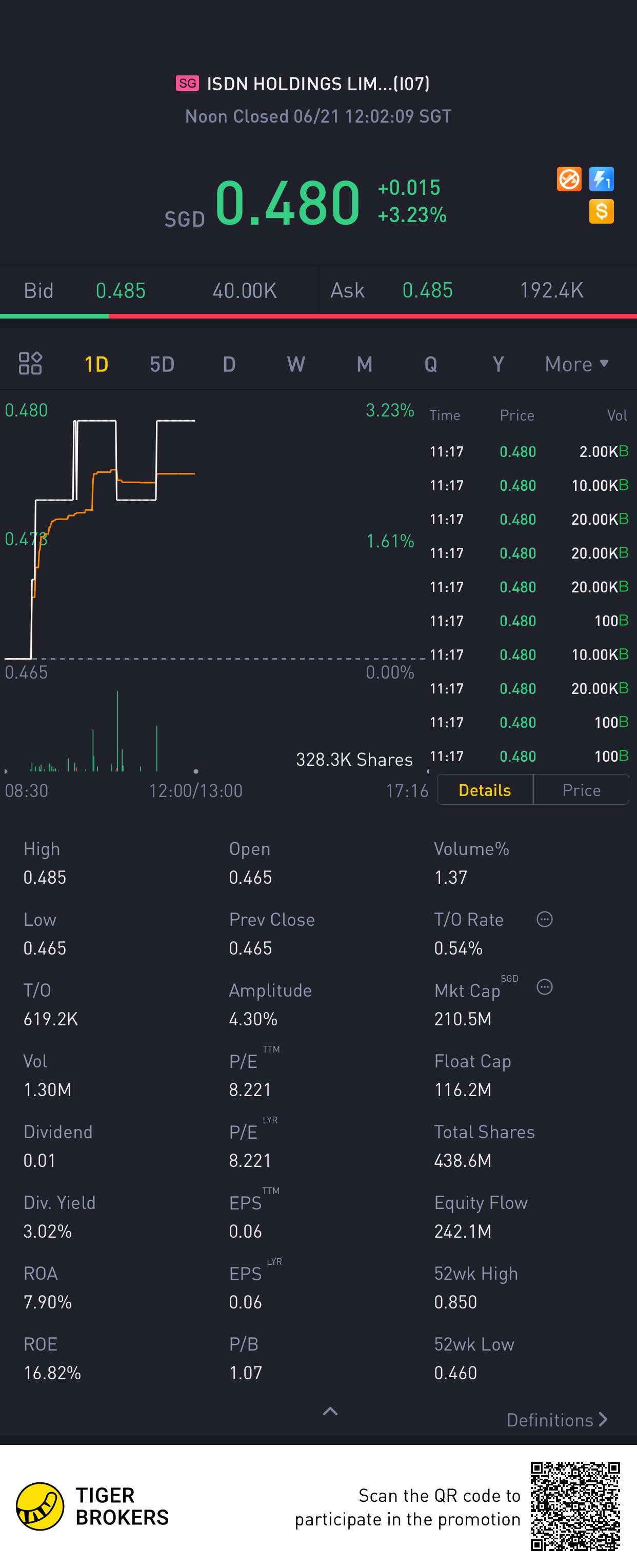This screenshot has height=1568, width=637.
Task: Tap the Tiger Brokers logo
Action: point(92,1506)
